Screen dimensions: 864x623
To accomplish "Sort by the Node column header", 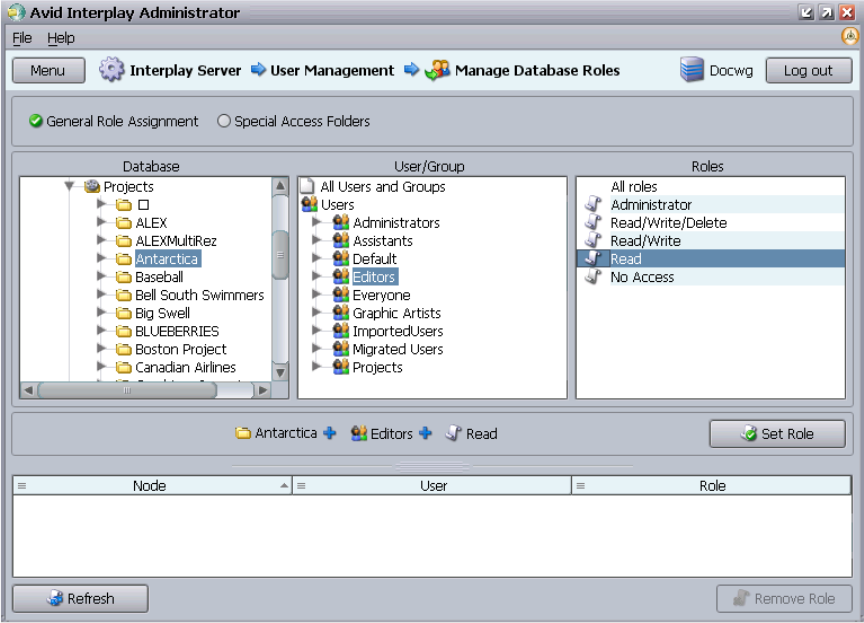I will point(149,486).
